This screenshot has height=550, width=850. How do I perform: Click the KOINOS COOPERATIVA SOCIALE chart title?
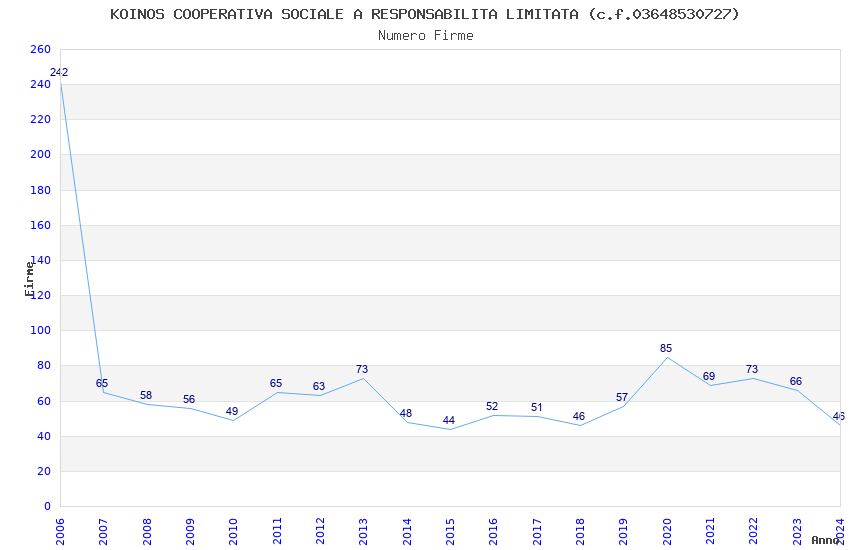pos(425,14)
